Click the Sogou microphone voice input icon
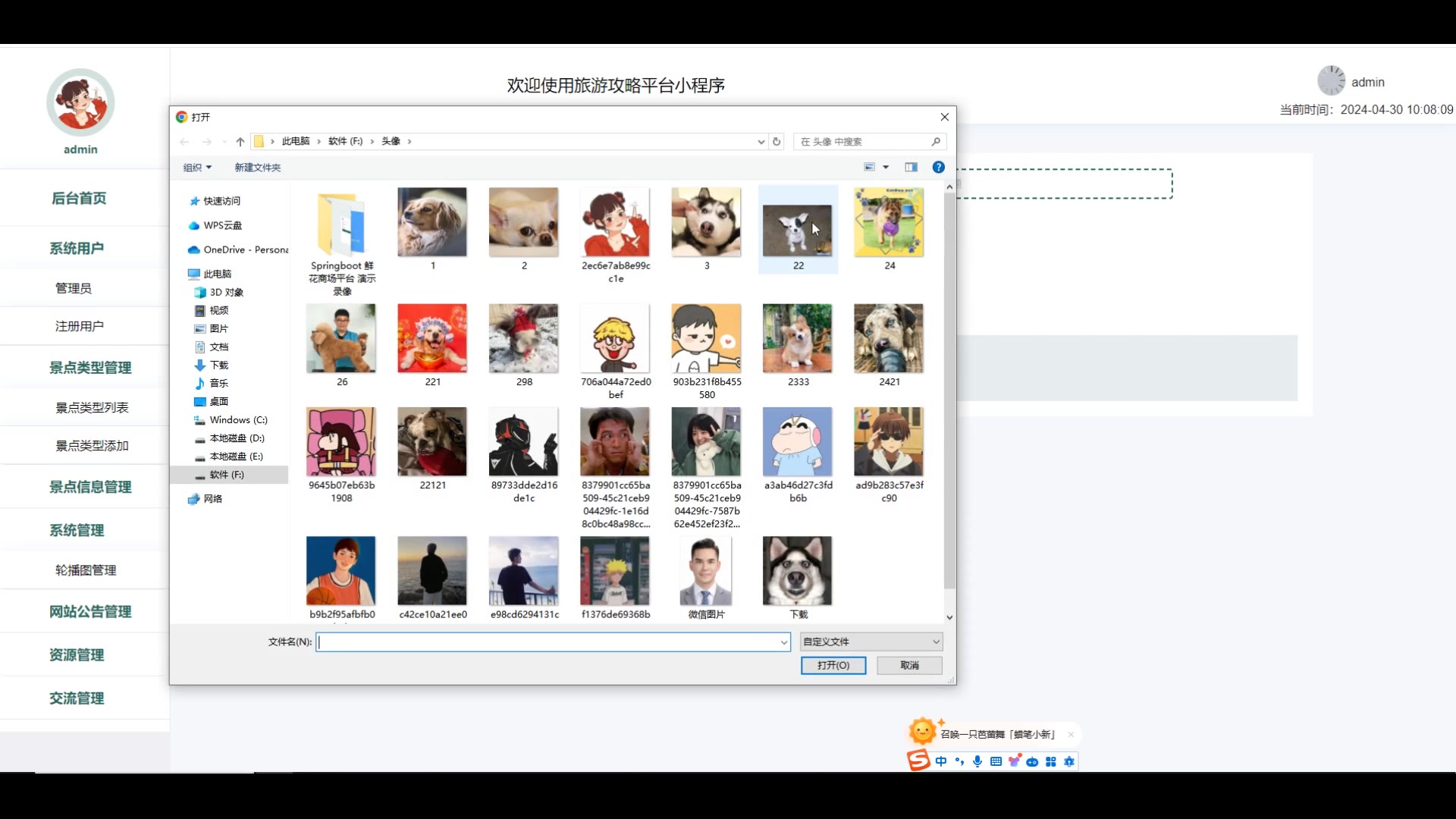This screenshot has height=819, width=1456. [977, 761]
